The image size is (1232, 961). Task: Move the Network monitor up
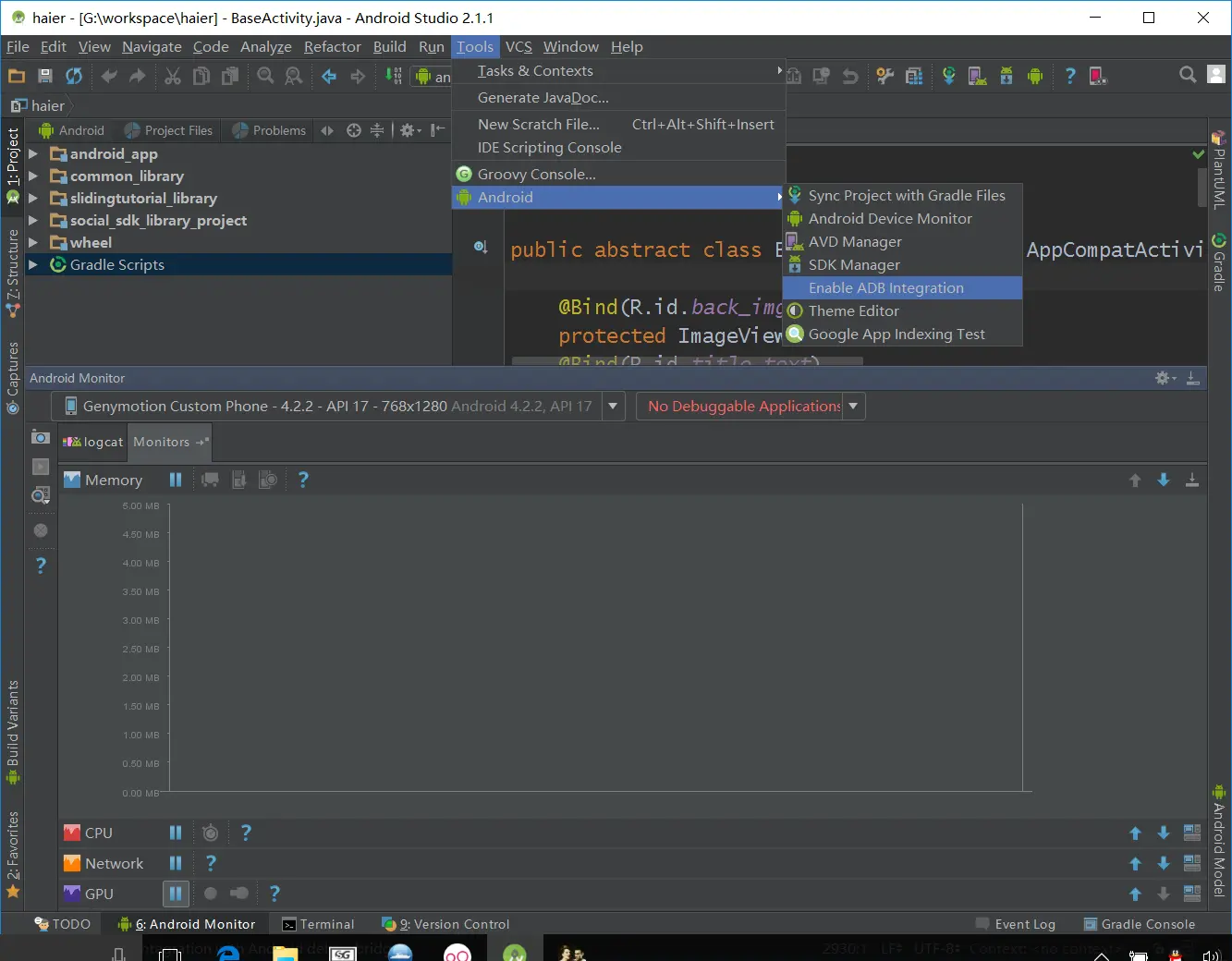click(x=1135, y=863)
